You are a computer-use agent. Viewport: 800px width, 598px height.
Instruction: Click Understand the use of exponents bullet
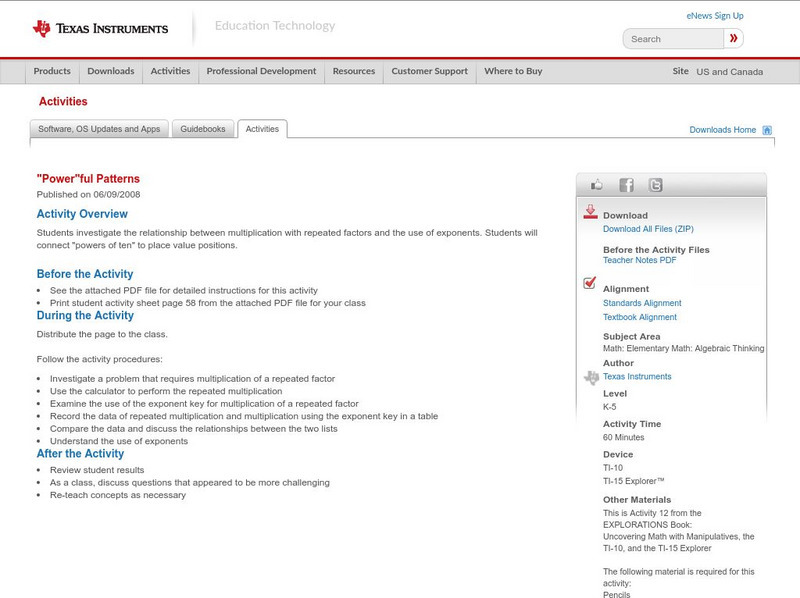tap(119, 441)
